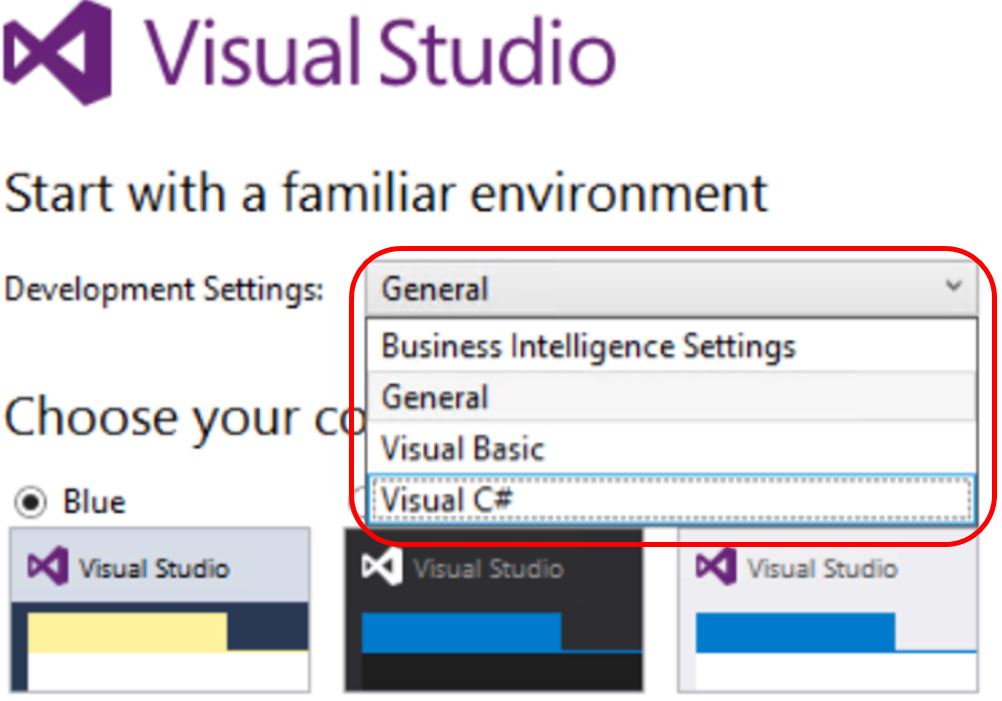Choose the blue theme preview thumbnail
The width and height of the screenshot is (1002, 701).
click(x=159, y=610)
